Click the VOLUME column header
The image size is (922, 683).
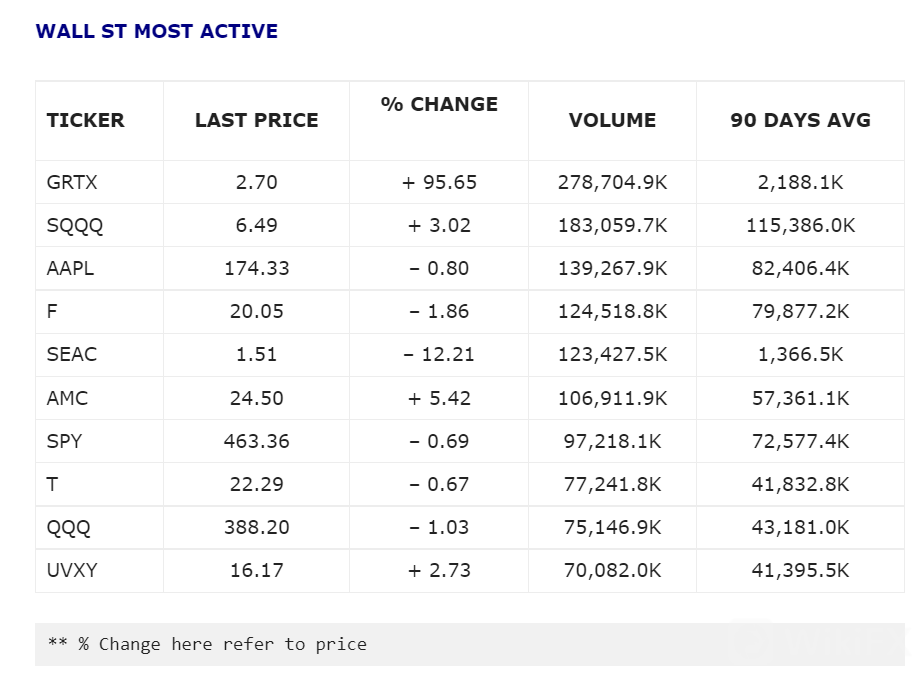pos(612,120)
